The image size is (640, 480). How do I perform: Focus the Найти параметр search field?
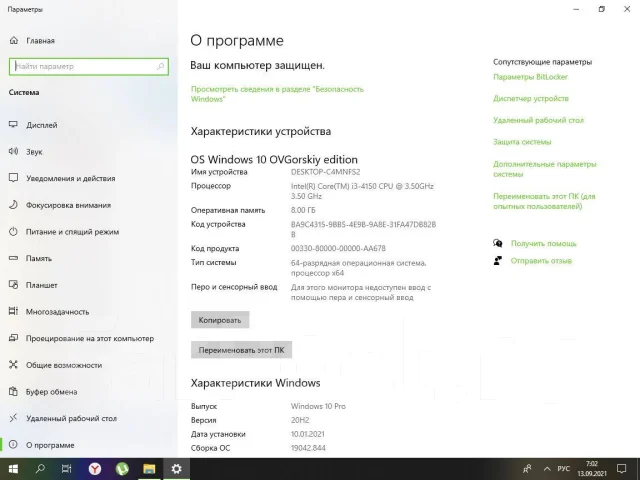89,67
